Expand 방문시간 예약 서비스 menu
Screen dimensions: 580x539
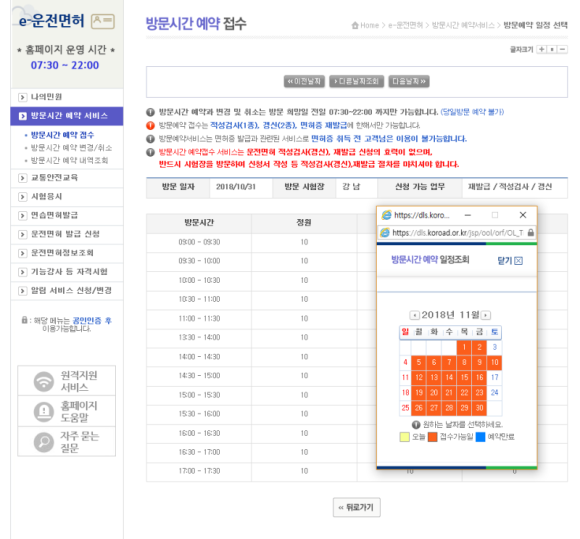[67, 116]
